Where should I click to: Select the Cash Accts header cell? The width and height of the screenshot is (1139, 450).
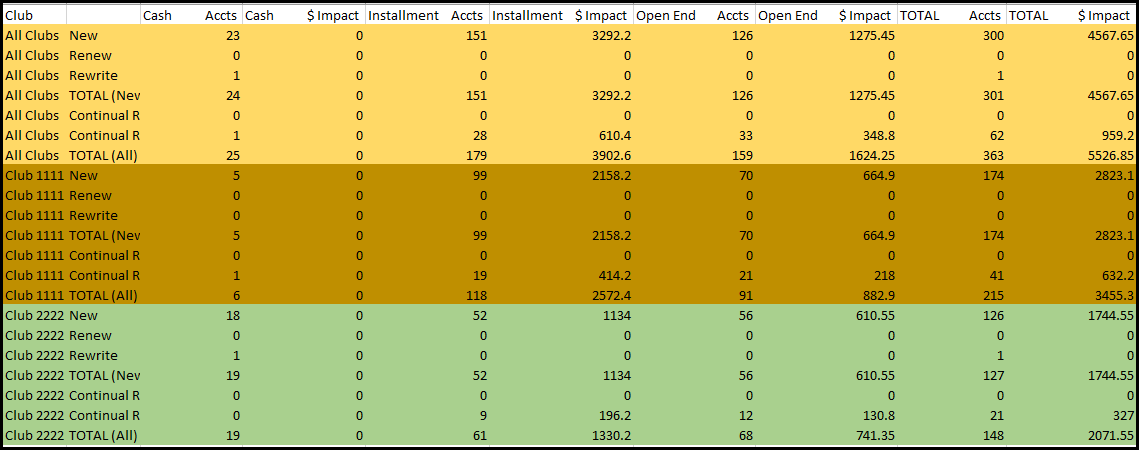click(x=191, y=16)
